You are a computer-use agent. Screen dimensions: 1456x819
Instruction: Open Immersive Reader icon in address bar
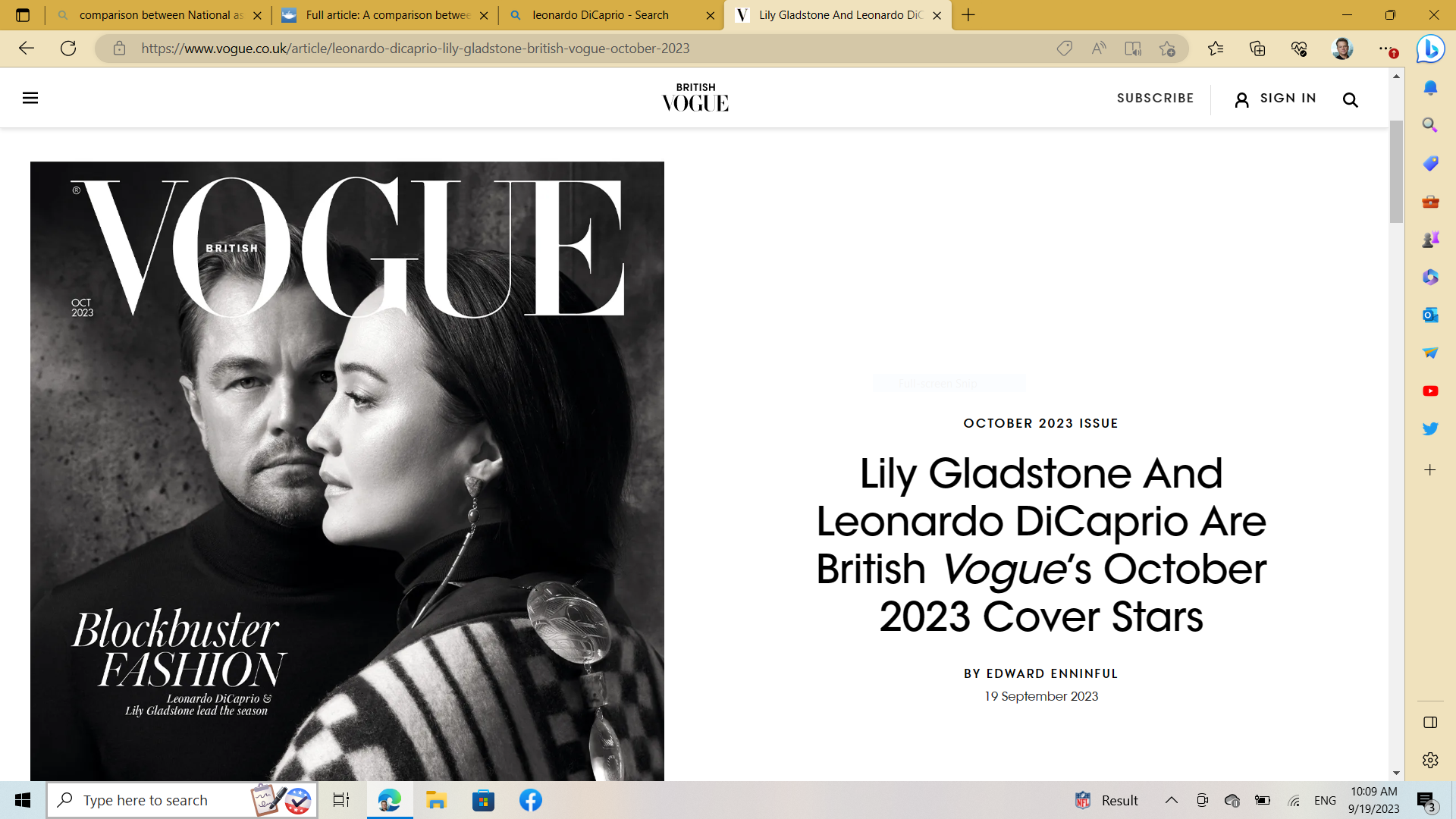point(1133,49)
